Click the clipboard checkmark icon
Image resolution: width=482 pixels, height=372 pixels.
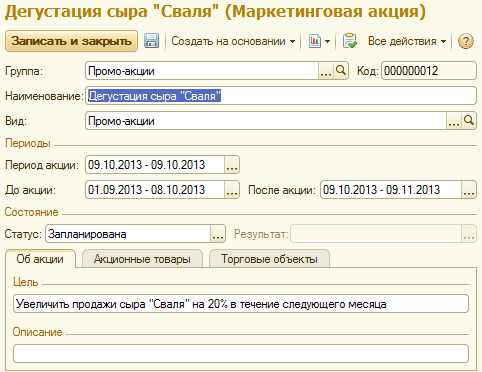[x=350, y=41]
